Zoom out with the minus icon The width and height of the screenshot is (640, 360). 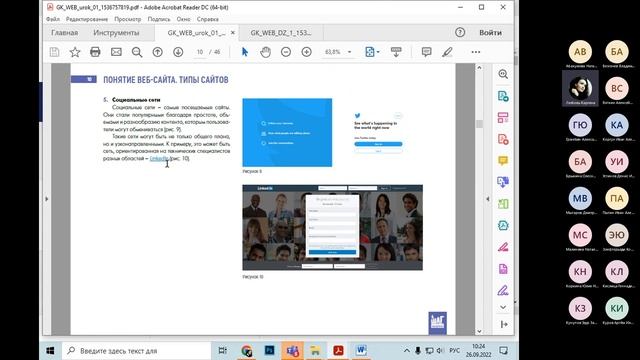[286, 52]
